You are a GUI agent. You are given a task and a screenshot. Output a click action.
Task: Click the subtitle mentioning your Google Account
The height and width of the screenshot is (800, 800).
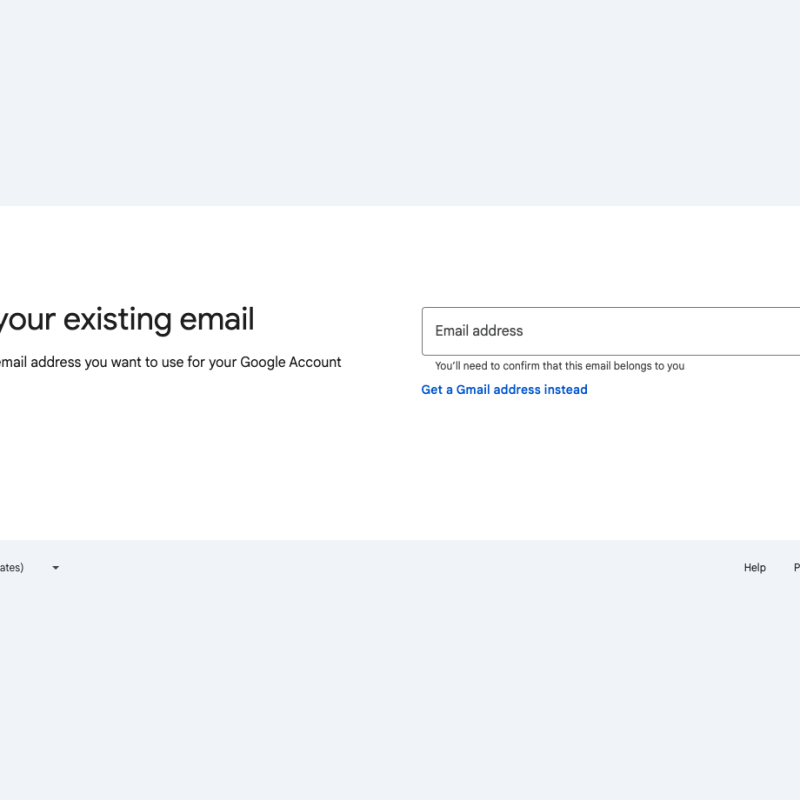(x=170, y=362)
